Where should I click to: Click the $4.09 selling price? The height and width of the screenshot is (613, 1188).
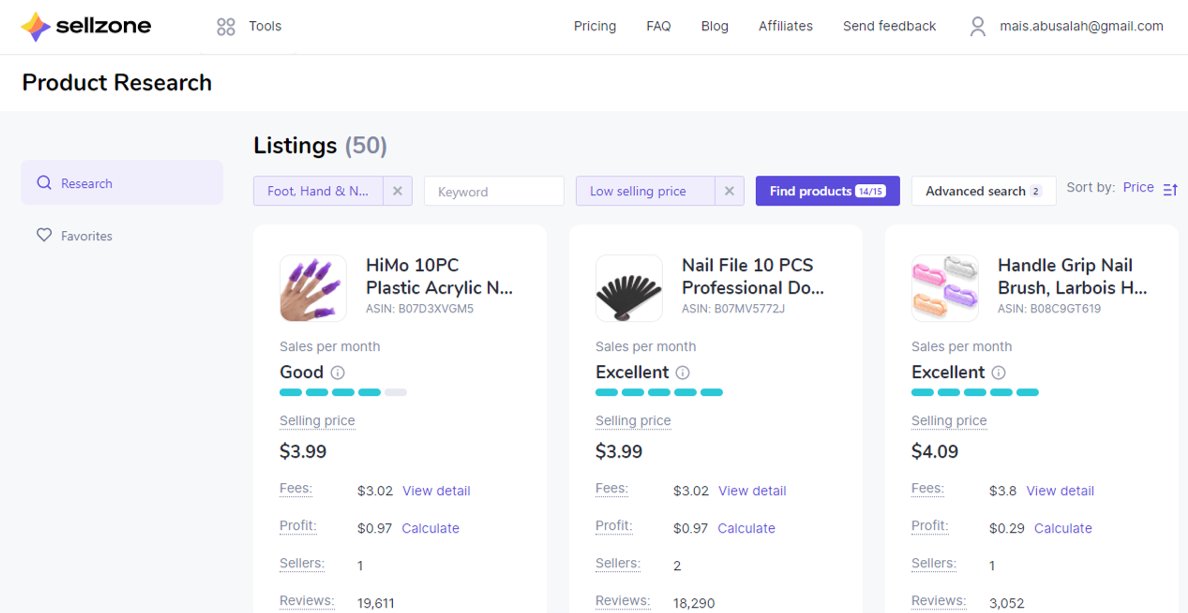935,452
